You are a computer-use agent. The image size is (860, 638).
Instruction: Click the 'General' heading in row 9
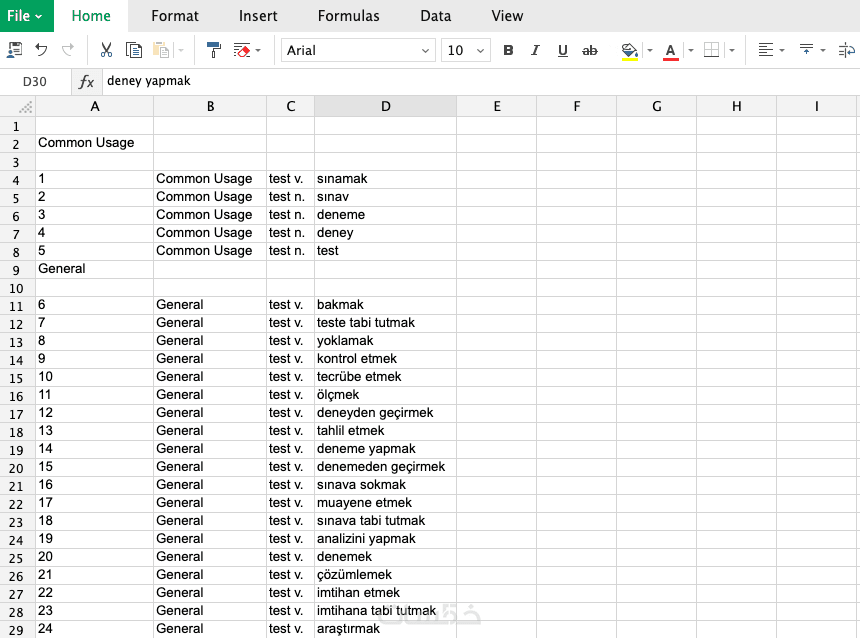pyautogui.click(x=95, y=269)
